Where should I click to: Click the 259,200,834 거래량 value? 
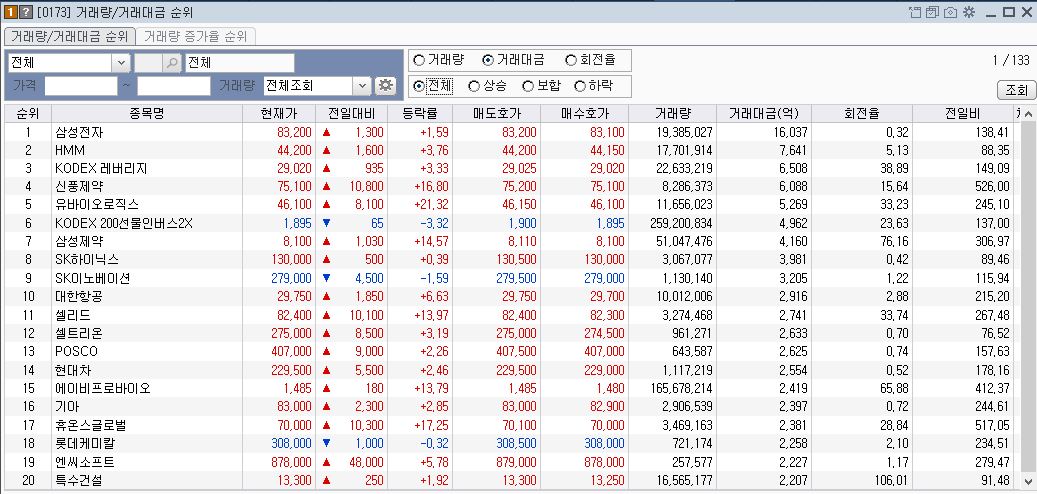(679, 224)
